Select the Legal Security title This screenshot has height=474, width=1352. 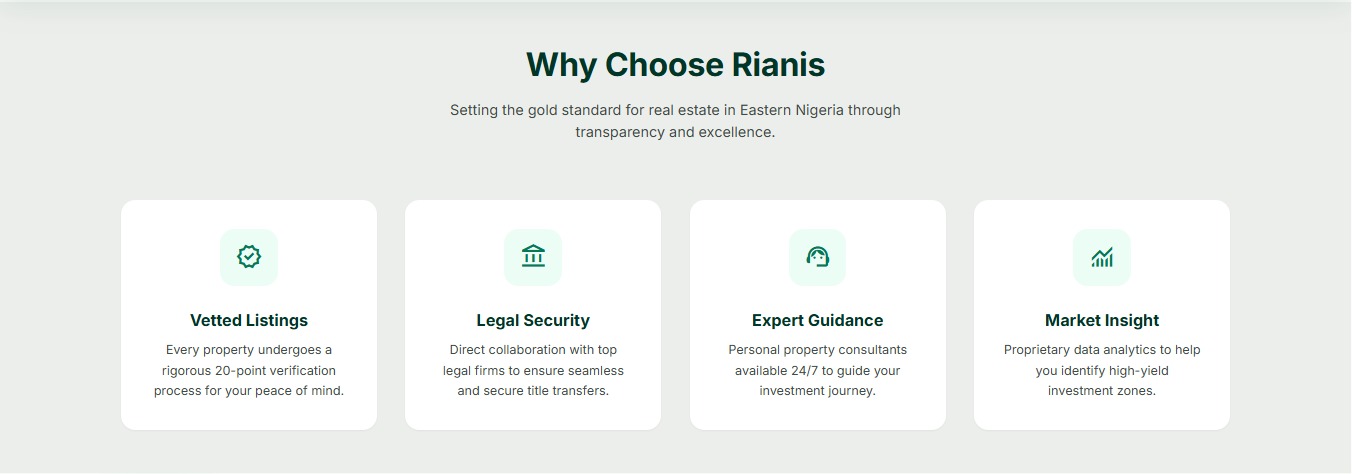click(533, 320)
